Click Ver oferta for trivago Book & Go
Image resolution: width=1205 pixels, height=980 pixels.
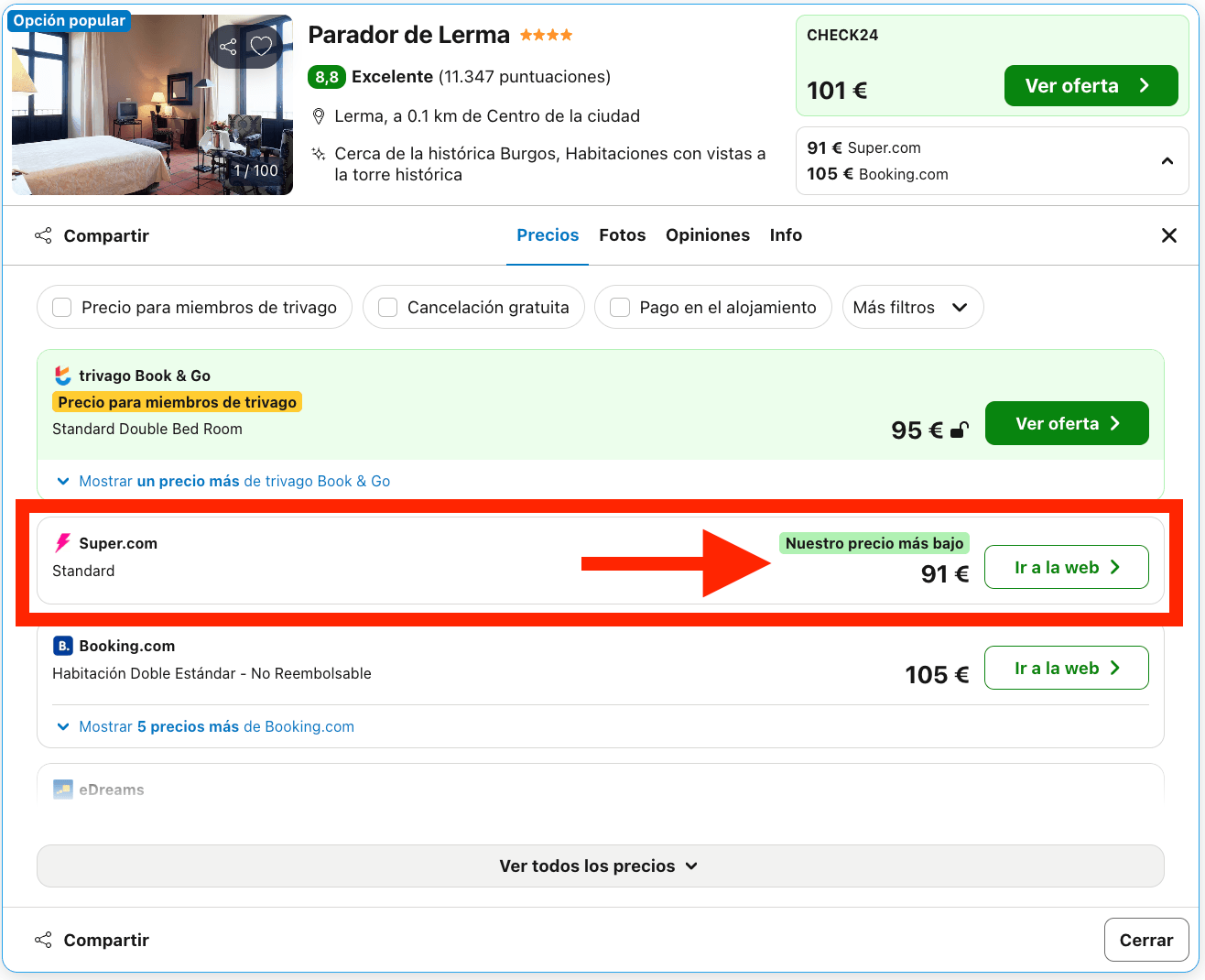(1067, 423)
